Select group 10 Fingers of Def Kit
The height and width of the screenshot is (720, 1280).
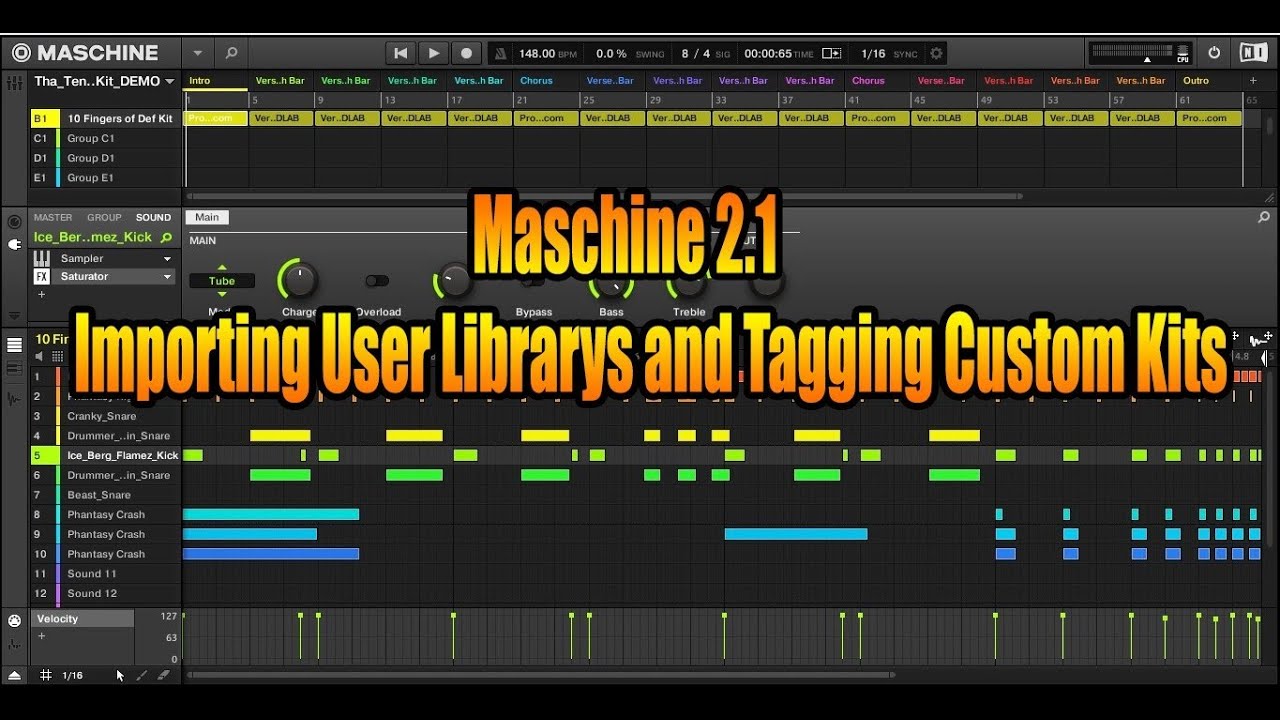click(106, 118)
